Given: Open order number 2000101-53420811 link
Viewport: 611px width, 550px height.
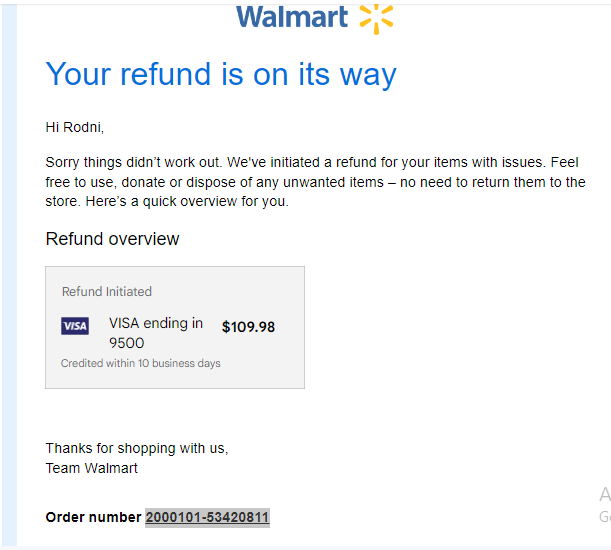Looking at the screenshot, I should (x=207, y=517).
